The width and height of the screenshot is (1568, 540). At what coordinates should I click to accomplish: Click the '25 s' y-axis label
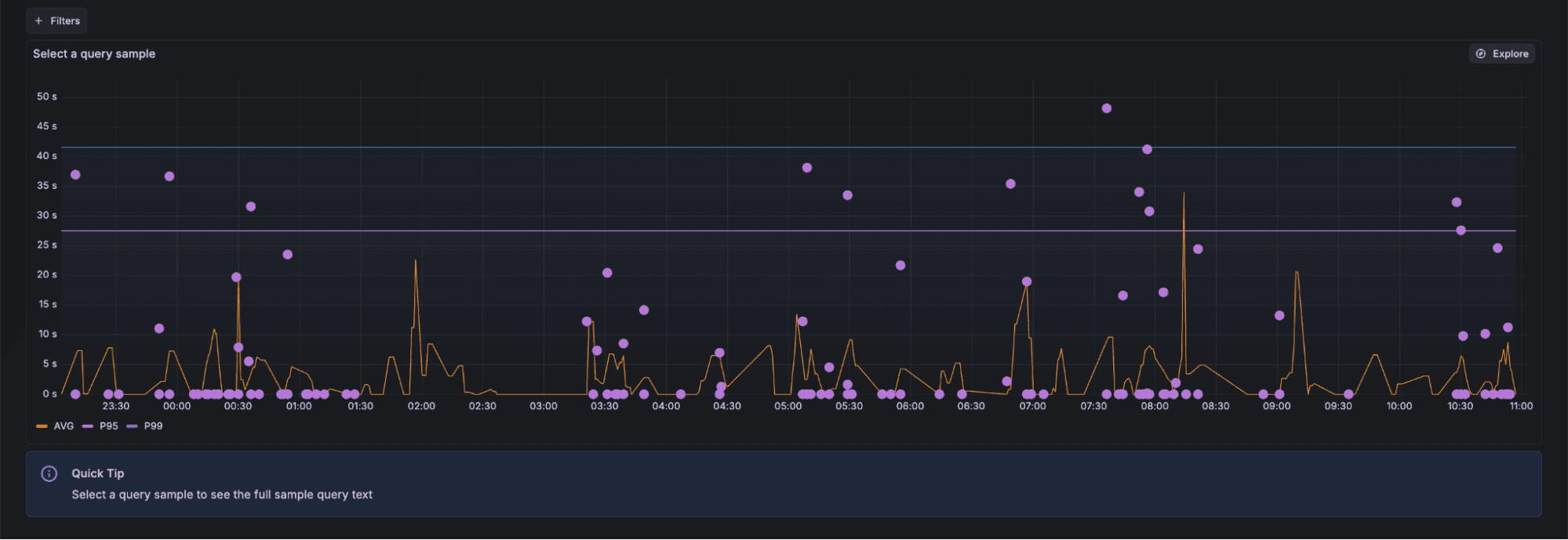47,245
